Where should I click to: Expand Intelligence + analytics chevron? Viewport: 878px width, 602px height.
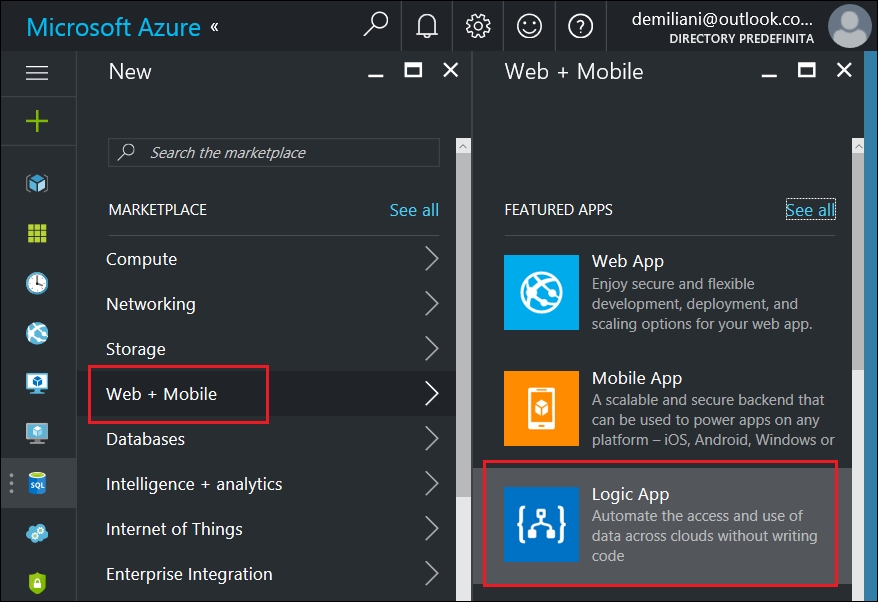431,483
